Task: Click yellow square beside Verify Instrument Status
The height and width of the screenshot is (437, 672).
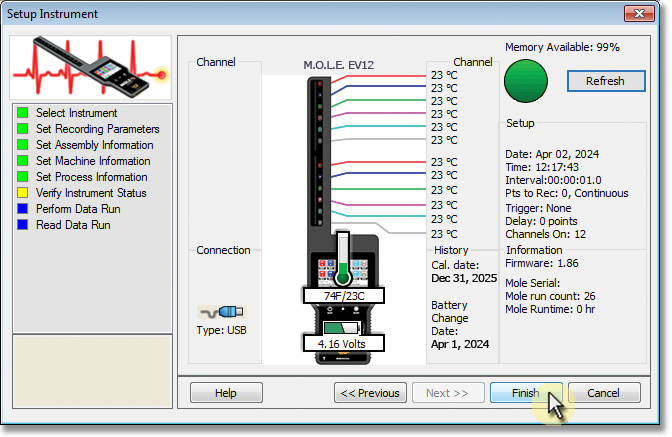Action: click(23, 193)
